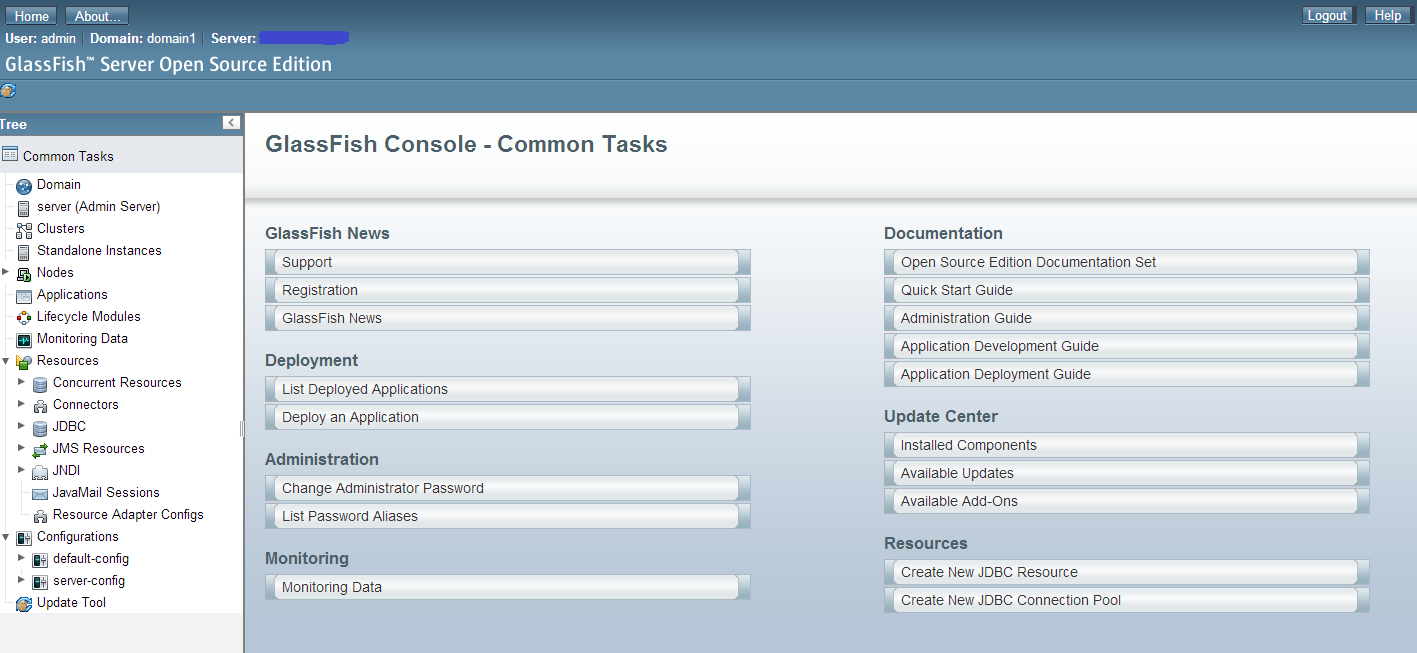Click the Concurrent Resources icon

pos(40,383)
